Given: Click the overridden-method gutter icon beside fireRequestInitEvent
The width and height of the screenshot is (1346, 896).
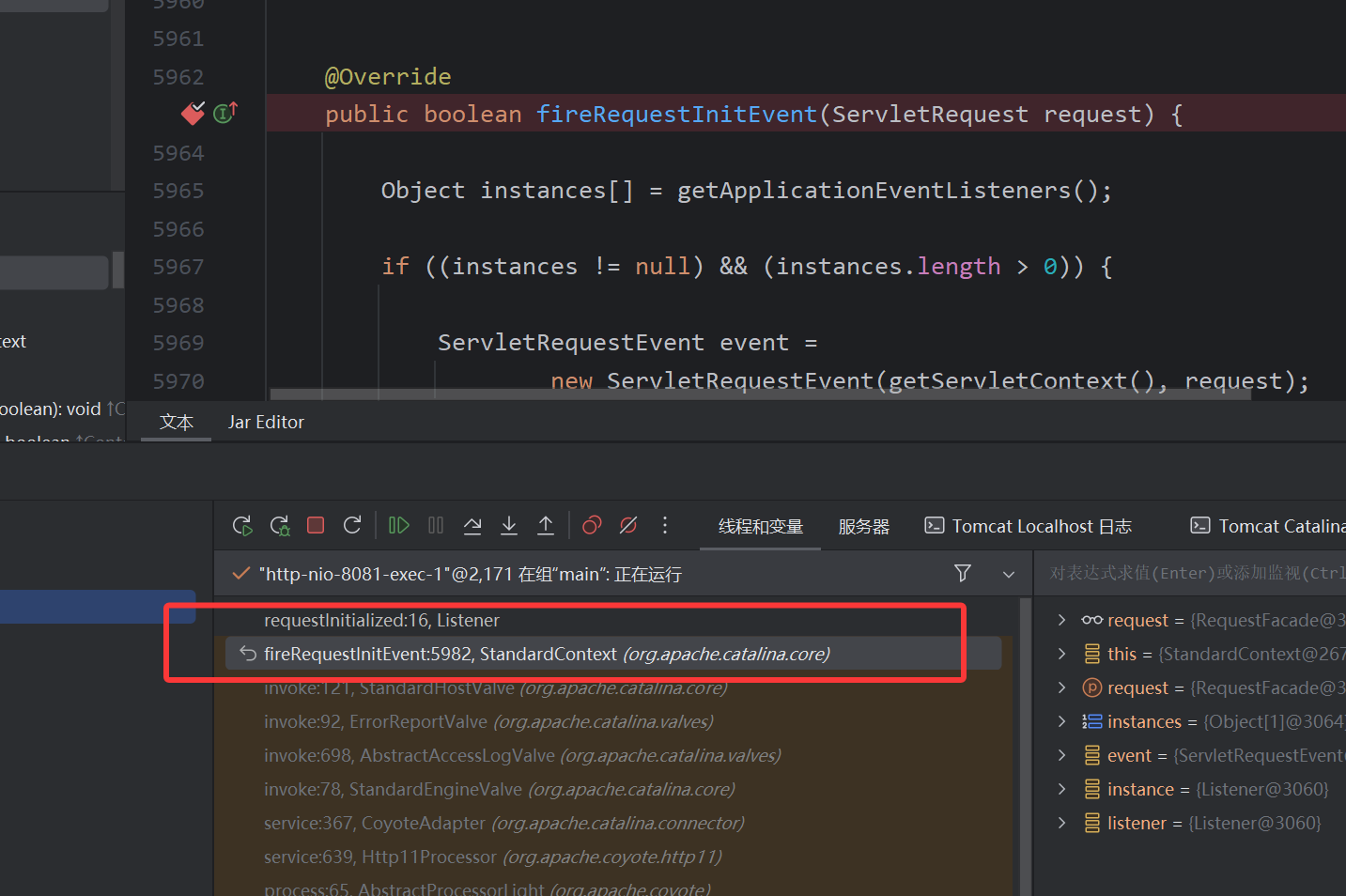Looking at the screenshot, I should [x=225, y=114].
